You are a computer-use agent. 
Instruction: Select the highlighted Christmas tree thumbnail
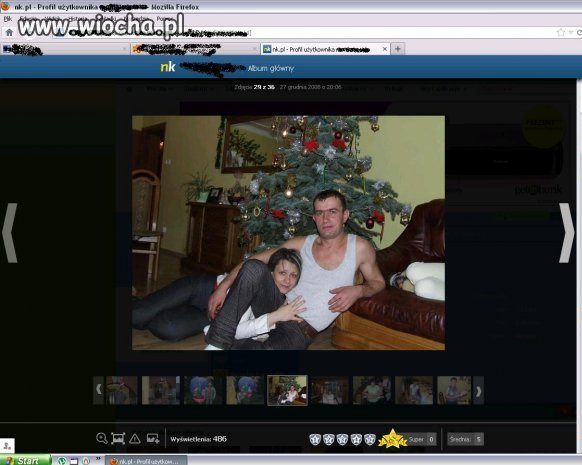coord(287,390)
